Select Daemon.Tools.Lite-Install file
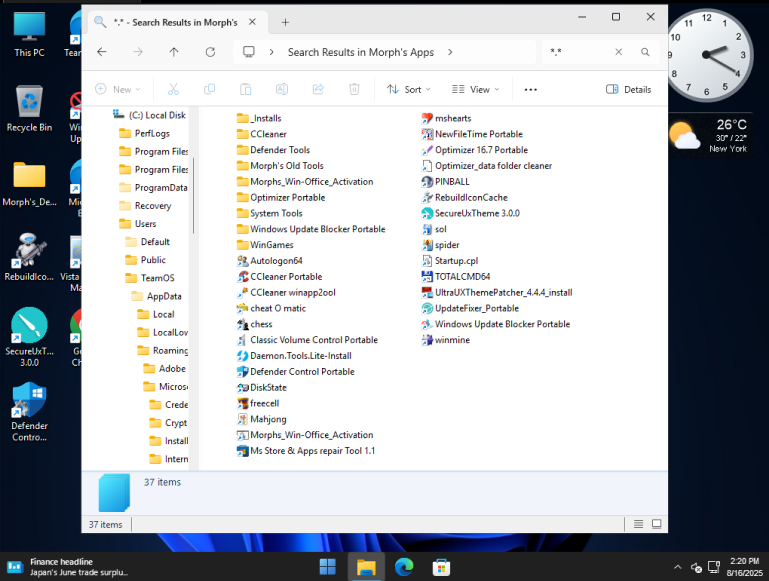769x581 pixels. (x=294, y=356)
